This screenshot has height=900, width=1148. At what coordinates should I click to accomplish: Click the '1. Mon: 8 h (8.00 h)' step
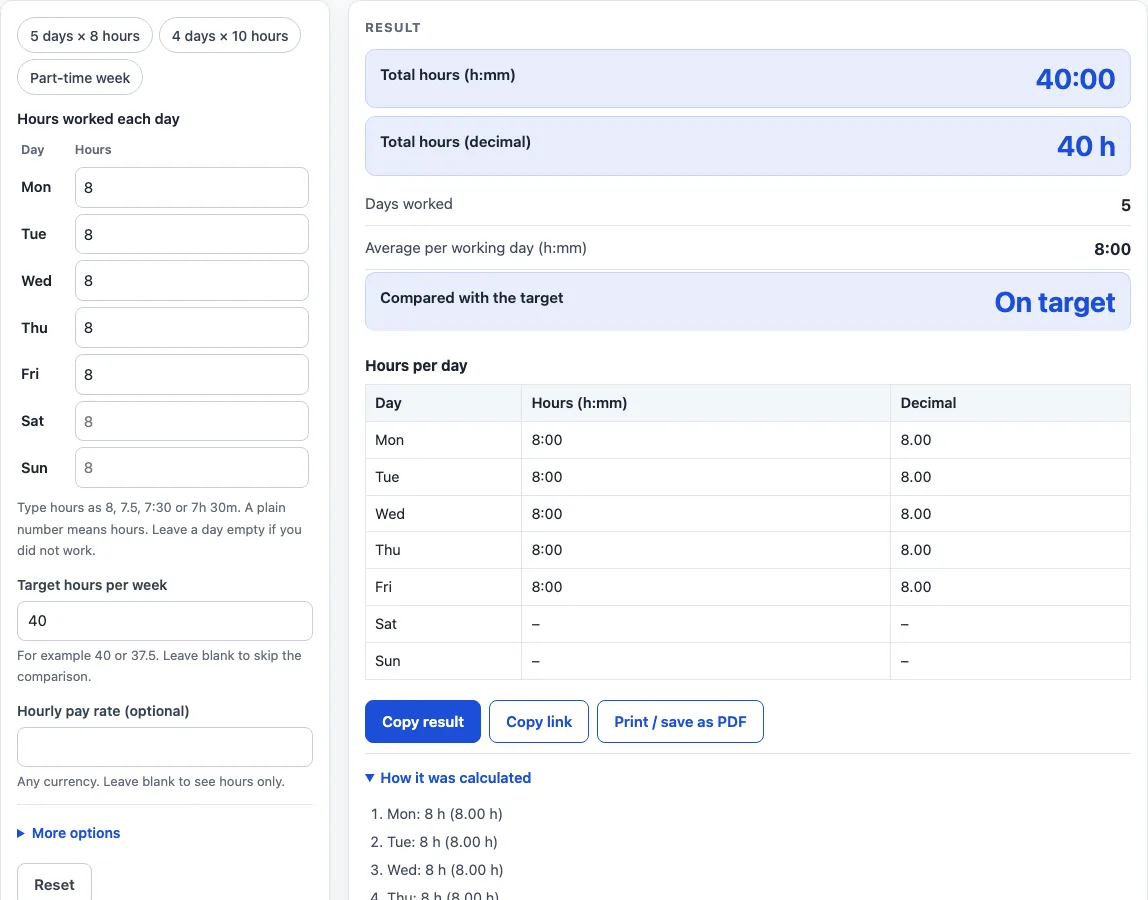click(x=437, y=814)
